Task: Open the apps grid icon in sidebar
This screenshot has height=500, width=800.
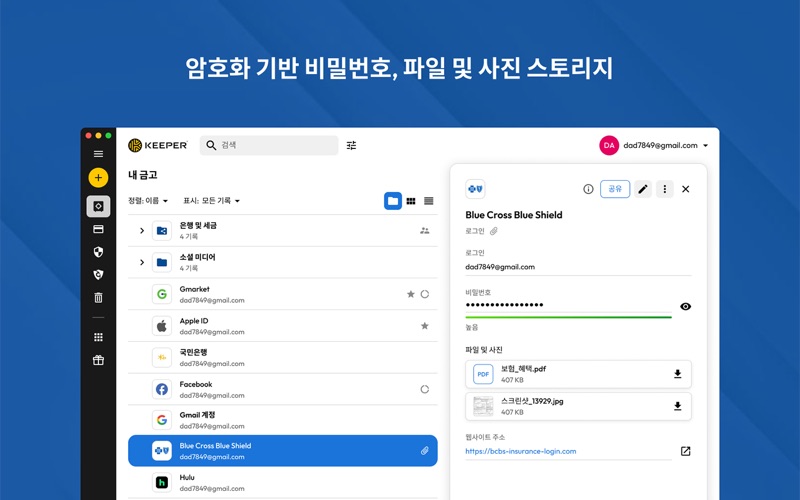Action: click(98, 337)
